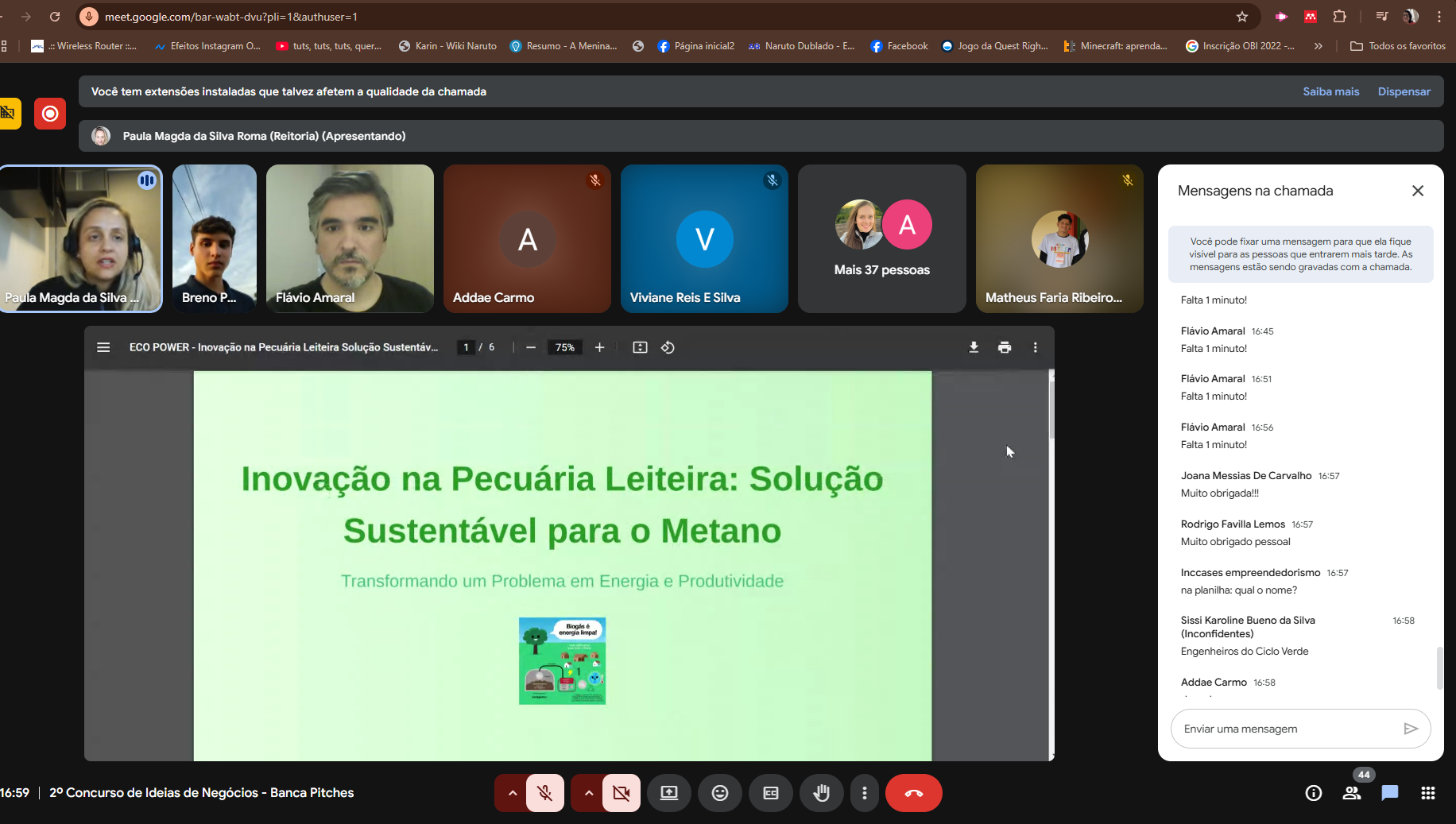This screenshot has width=1456, height=824.
Task: Unmute your microphone
Action: coord(544,793)
